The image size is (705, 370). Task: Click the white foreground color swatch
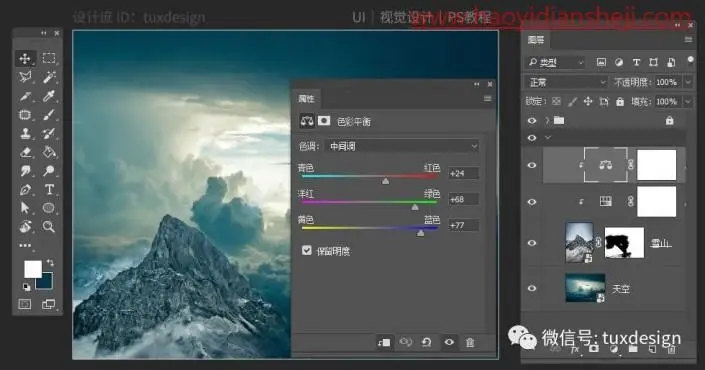pyautogui.click(x=32, y=269)
